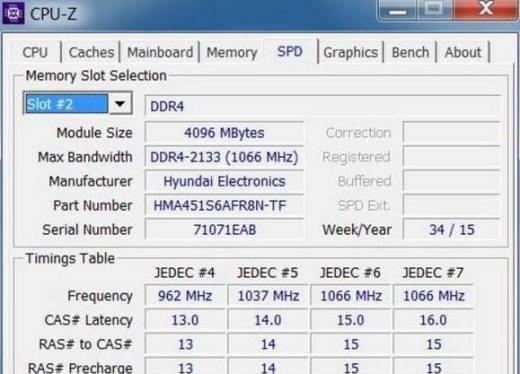Screen dimensions: 520x374
Task: Click the Module Size 4096 MBytes field
Action: click(224, 133)
